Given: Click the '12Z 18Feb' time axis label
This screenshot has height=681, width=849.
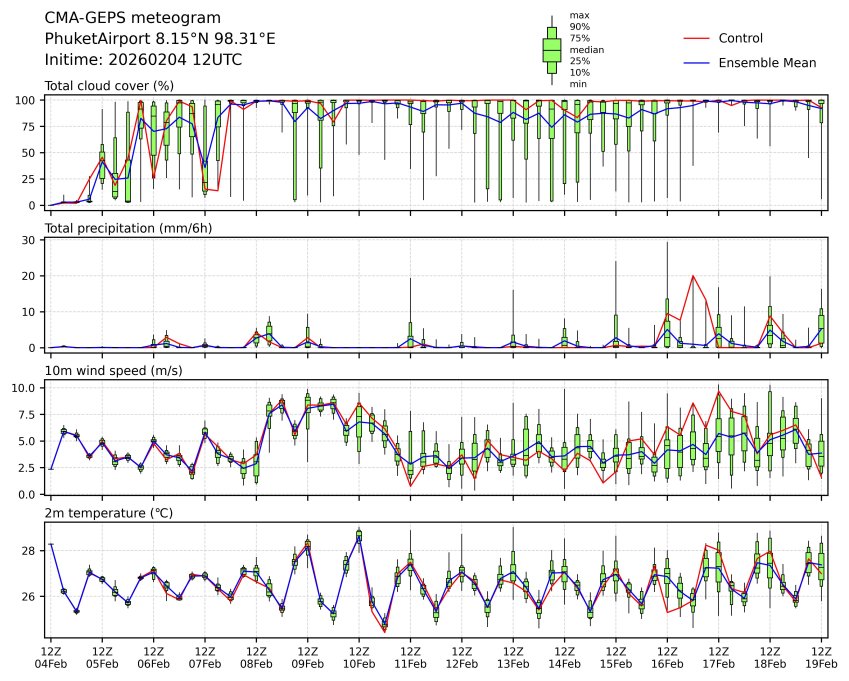Looking at the screenshot, I should point(770,658).
